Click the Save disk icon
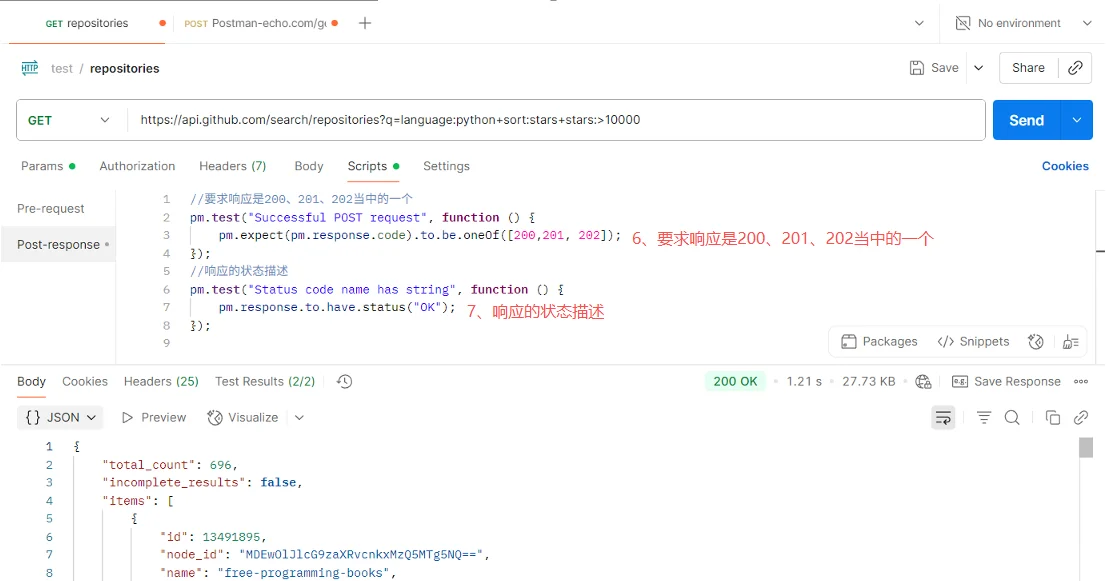Image resolution: width=1106 pixels, height=581 pixels. tap(916, 68)
